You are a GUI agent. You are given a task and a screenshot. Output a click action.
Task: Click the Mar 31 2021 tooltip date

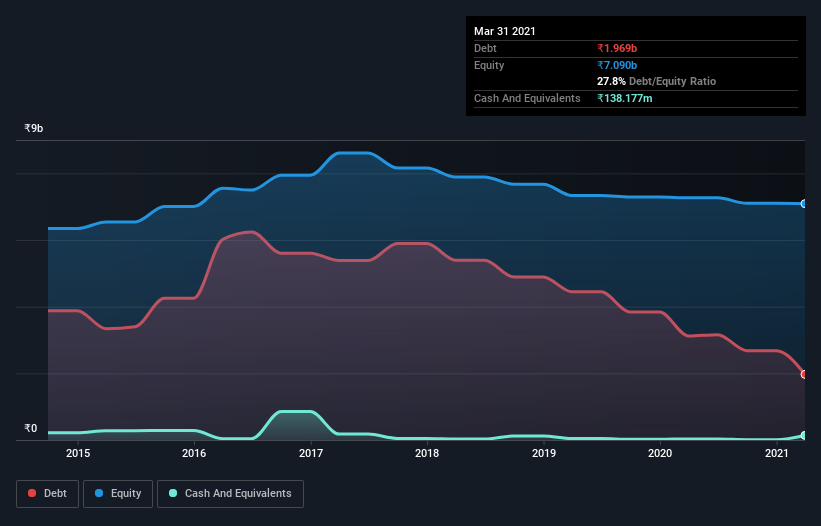point(505,31)
